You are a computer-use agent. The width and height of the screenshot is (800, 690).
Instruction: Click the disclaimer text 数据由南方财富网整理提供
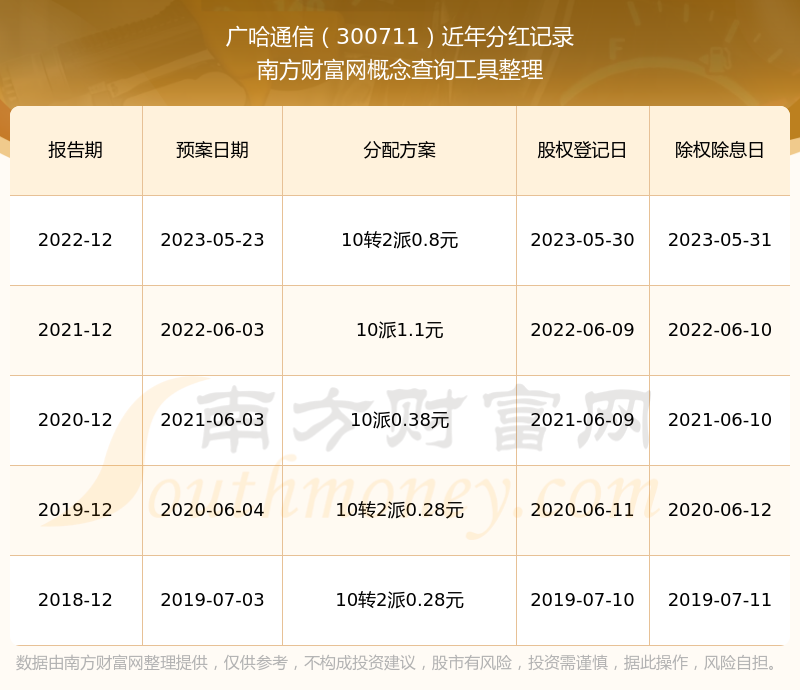coord(112,663)
